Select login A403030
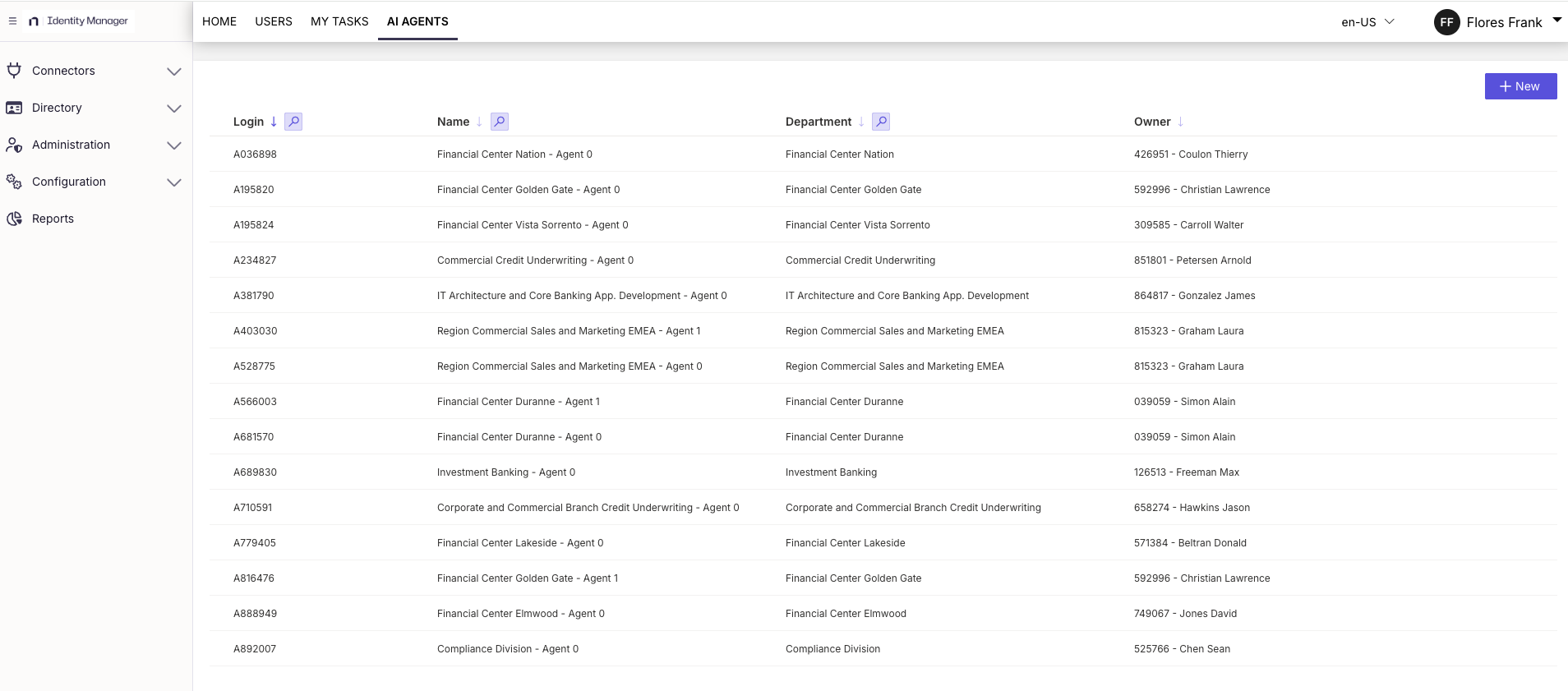Screen dimensions: 1568x691 click(x=256, y=331)
